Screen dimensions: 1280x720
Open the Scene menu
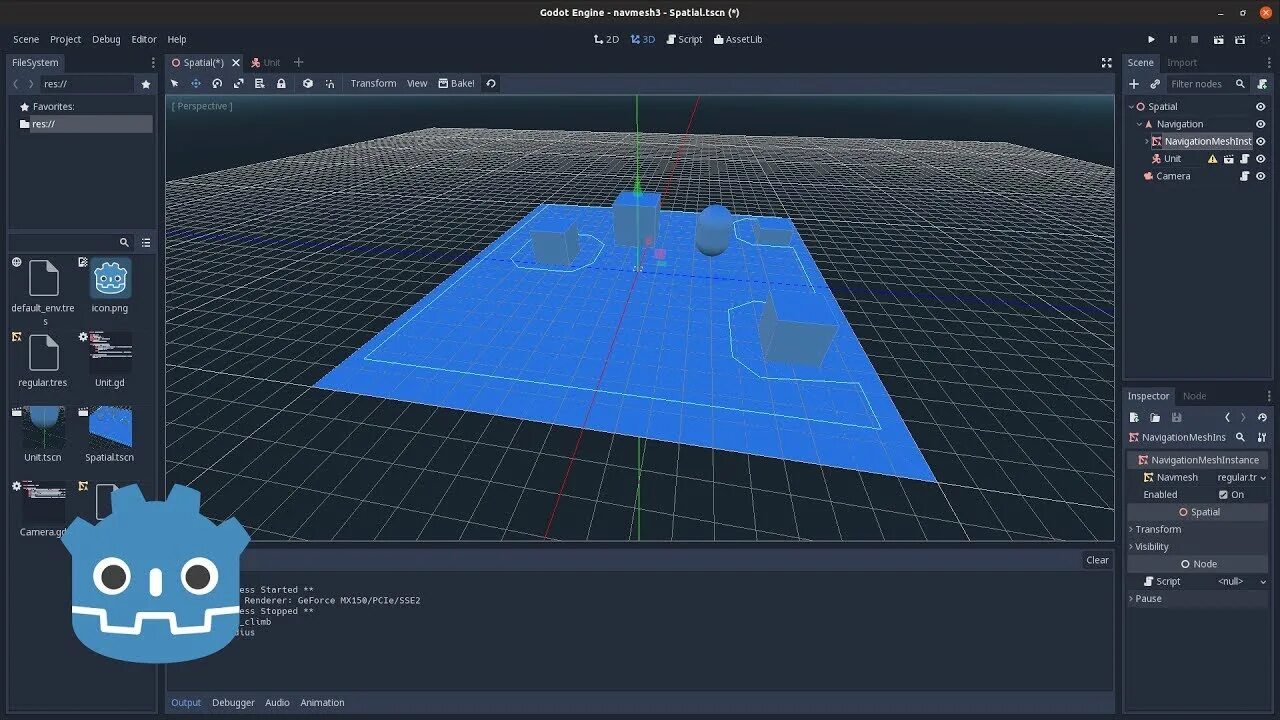[x=26, y=39]
